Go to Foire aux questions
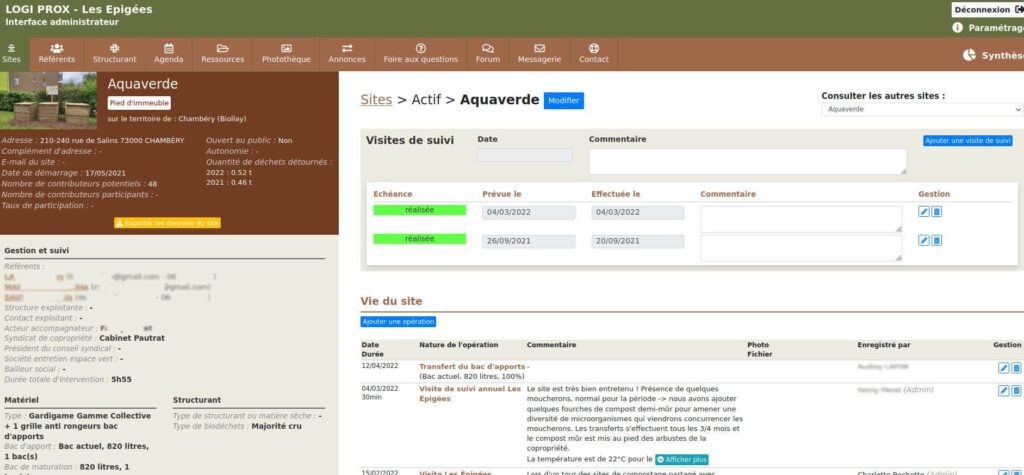The width and height of the screenshot is (1024, 475). tap(420, 53)
